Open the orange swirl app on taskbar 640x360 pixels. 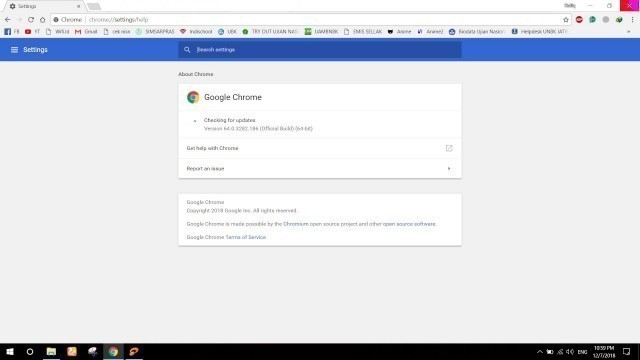coord(134,351)
